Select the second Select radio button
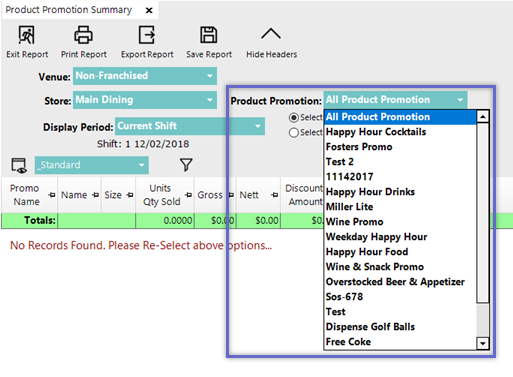 point(294,133)
